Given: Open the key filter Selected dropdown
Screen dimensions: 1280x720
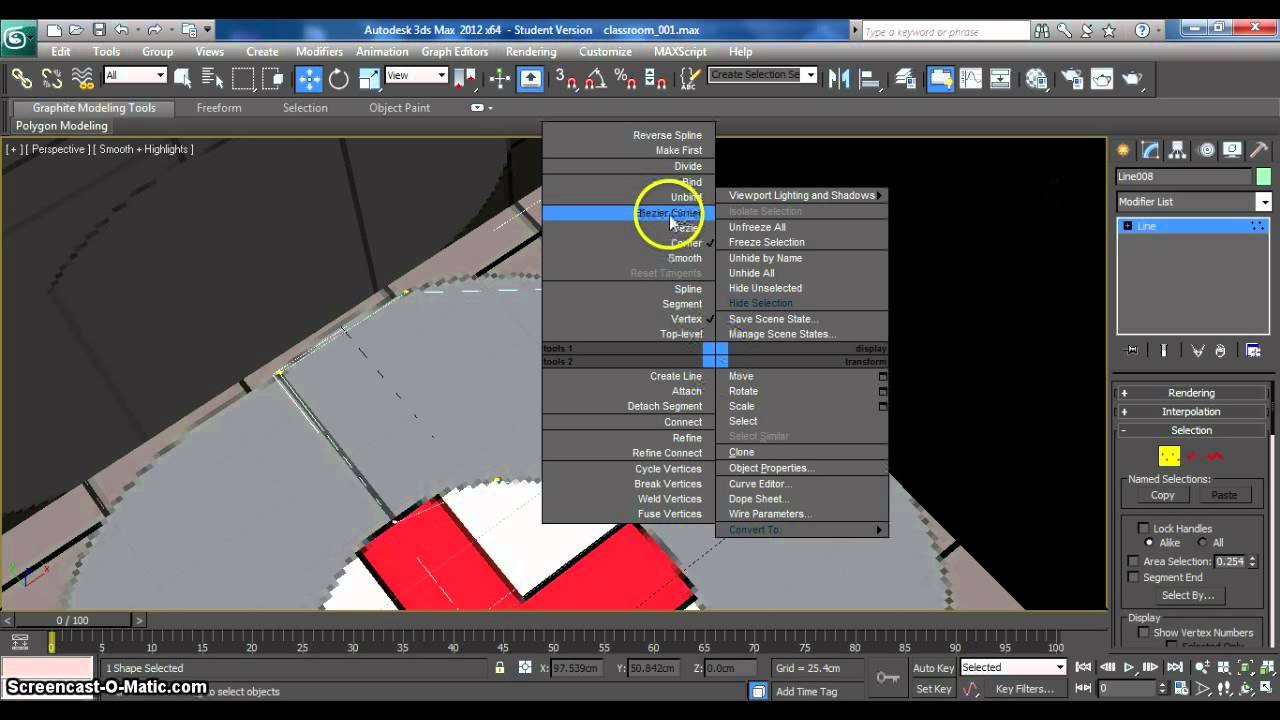Looking at the screenshot, I should point(1013,667).
